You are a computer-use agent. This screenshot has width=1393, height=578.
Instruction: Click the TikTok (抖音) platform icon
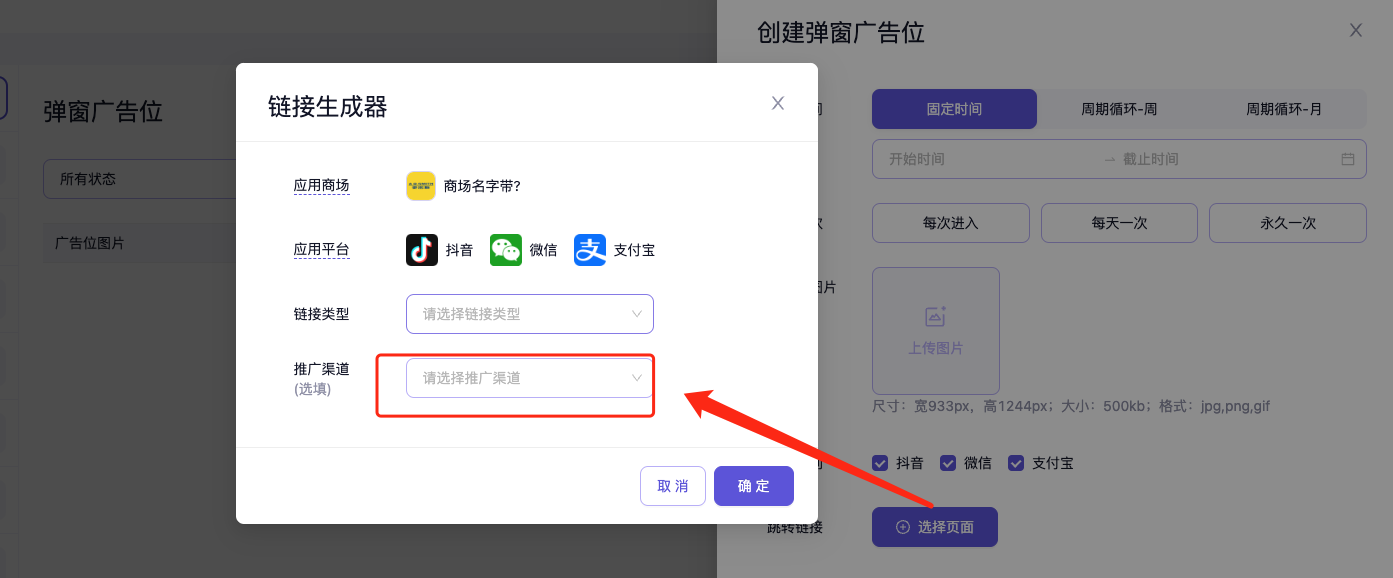coord(422,250)
